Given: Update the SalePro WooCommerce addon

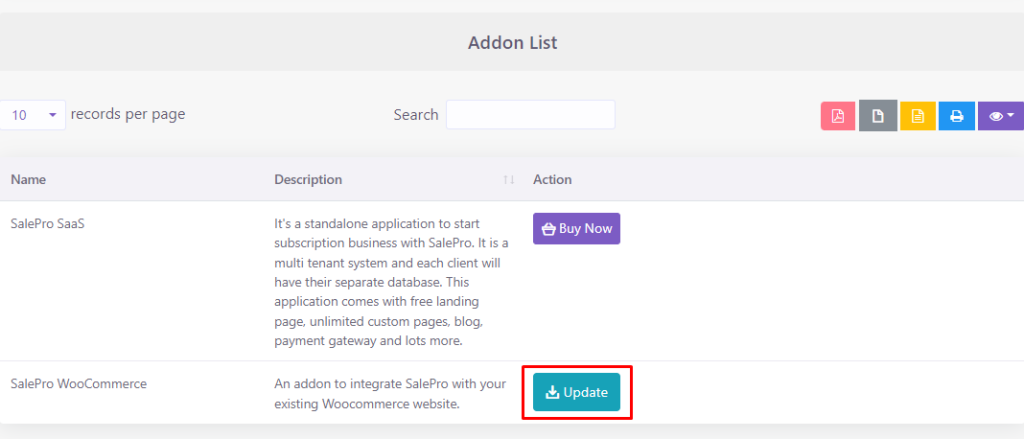Looking at the screenshot, I should click(576, 392).
